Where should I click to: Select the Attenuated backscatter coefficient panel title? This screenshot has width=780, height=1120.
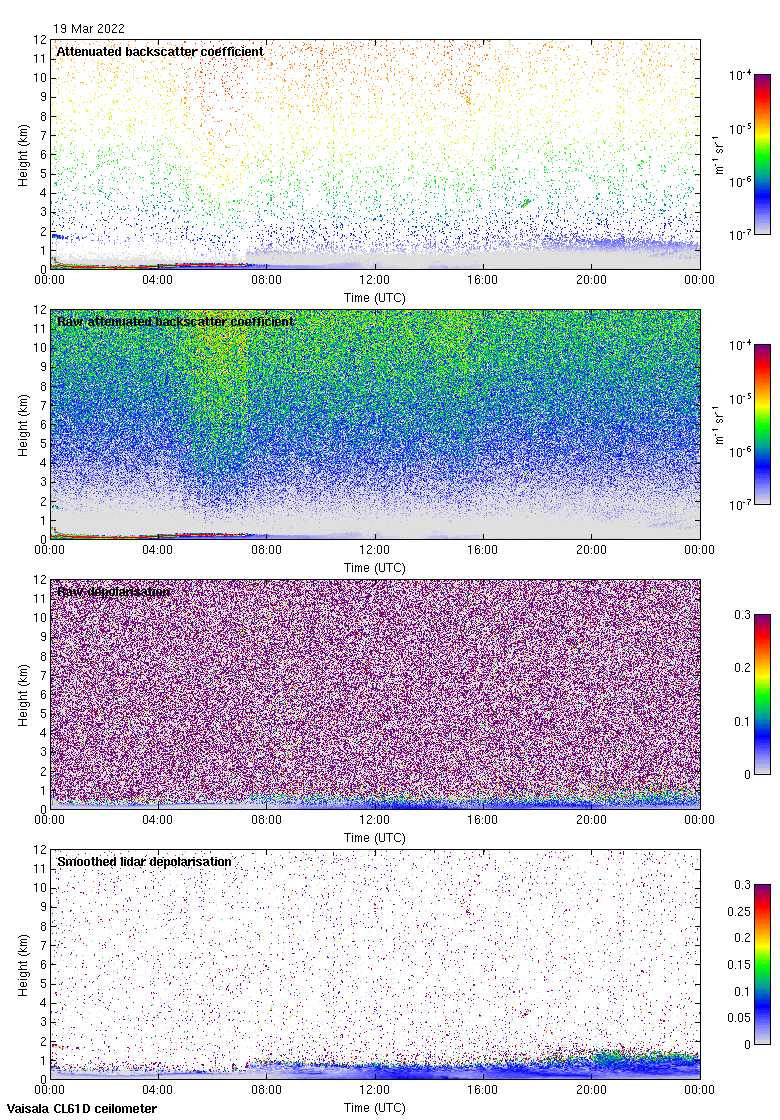tap(160, 51)
